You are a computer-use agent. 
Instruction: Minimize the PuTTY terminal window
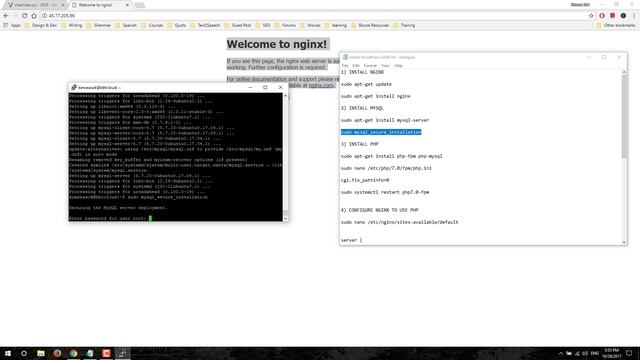click(x=250, y=87)
